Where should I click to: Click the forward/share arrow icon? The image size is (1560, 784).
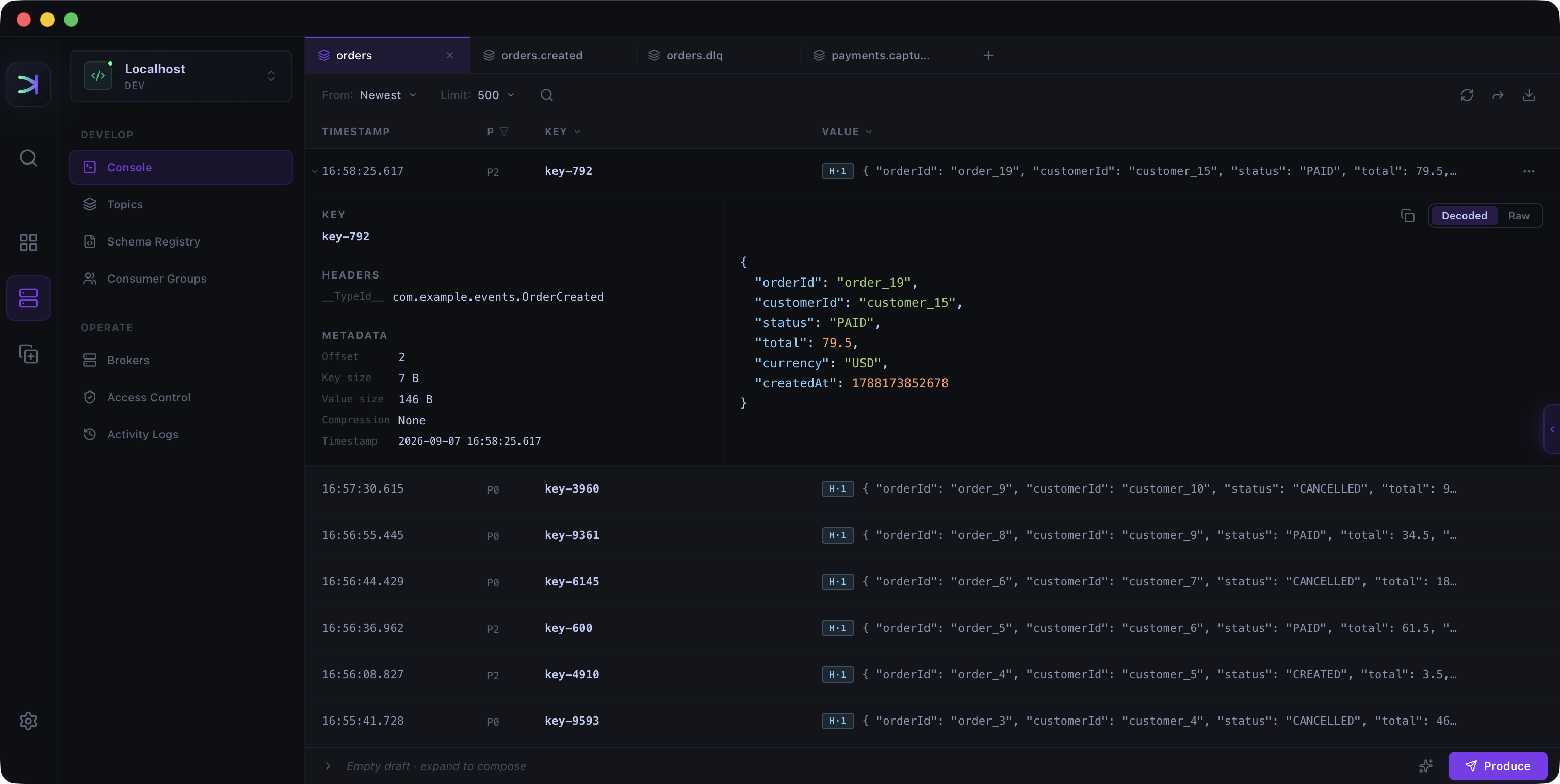1498,95
